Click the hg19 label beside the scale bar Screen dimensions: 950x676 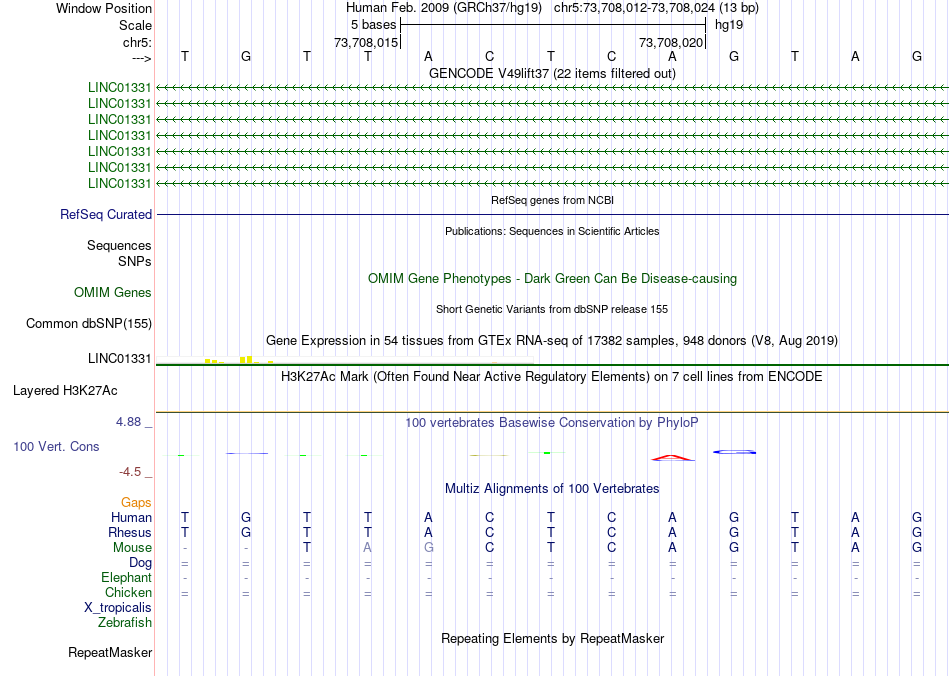(729, 25)
